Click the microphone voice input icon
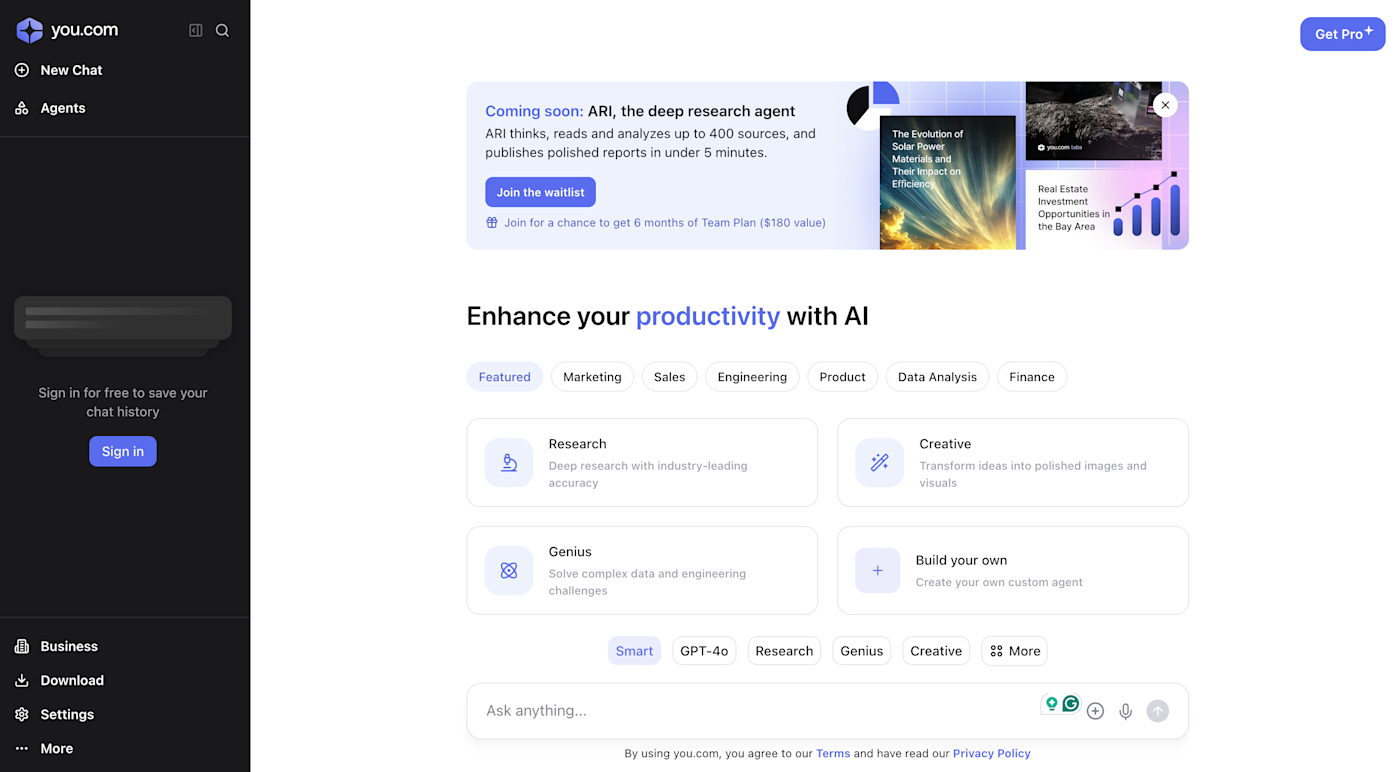Image resolution: width=1400 pixels, height=772 pixels. coord(1126,711)
